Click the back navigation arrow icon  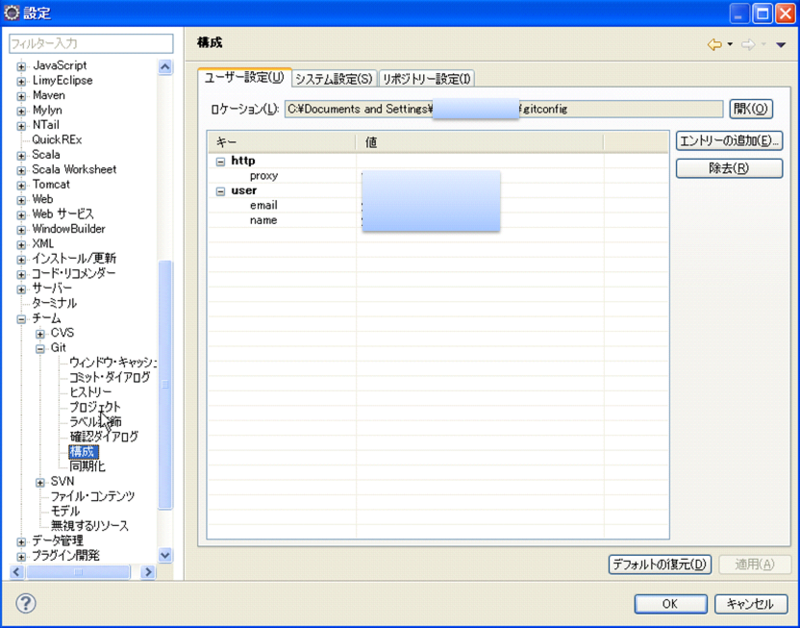pos(714,44)
